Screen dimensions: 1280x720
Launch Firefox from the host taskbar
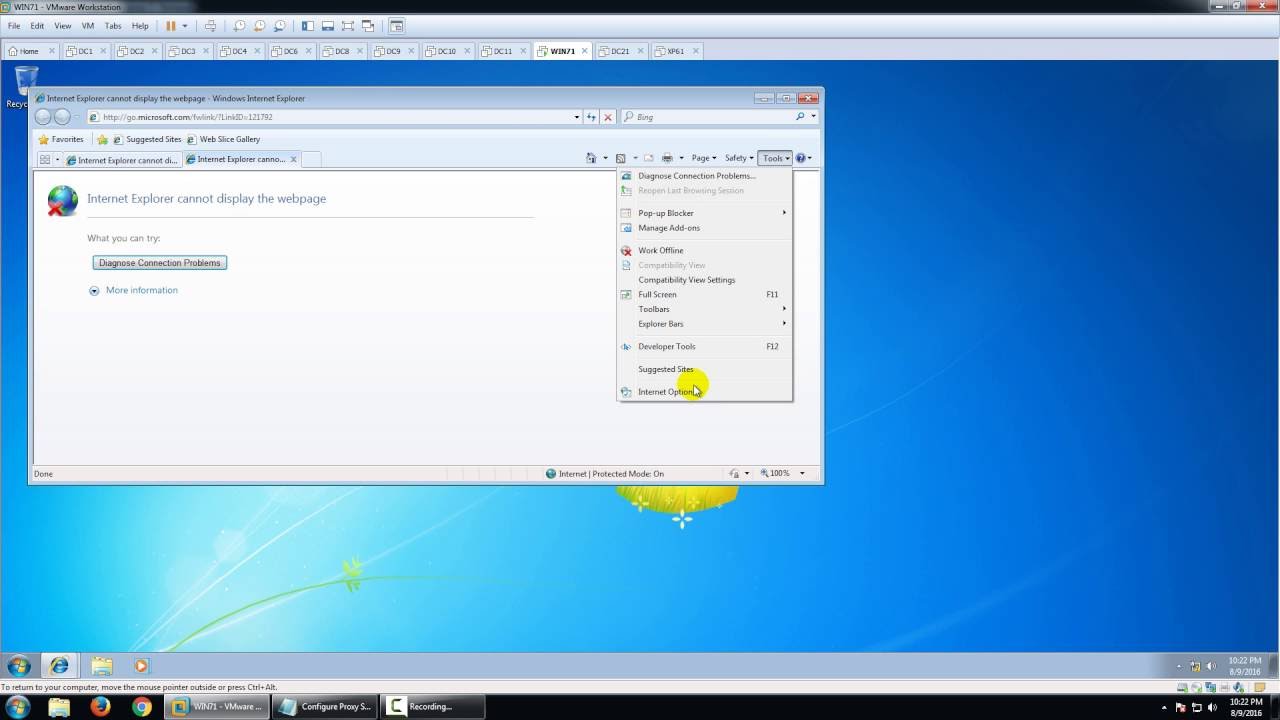(100, 707)
